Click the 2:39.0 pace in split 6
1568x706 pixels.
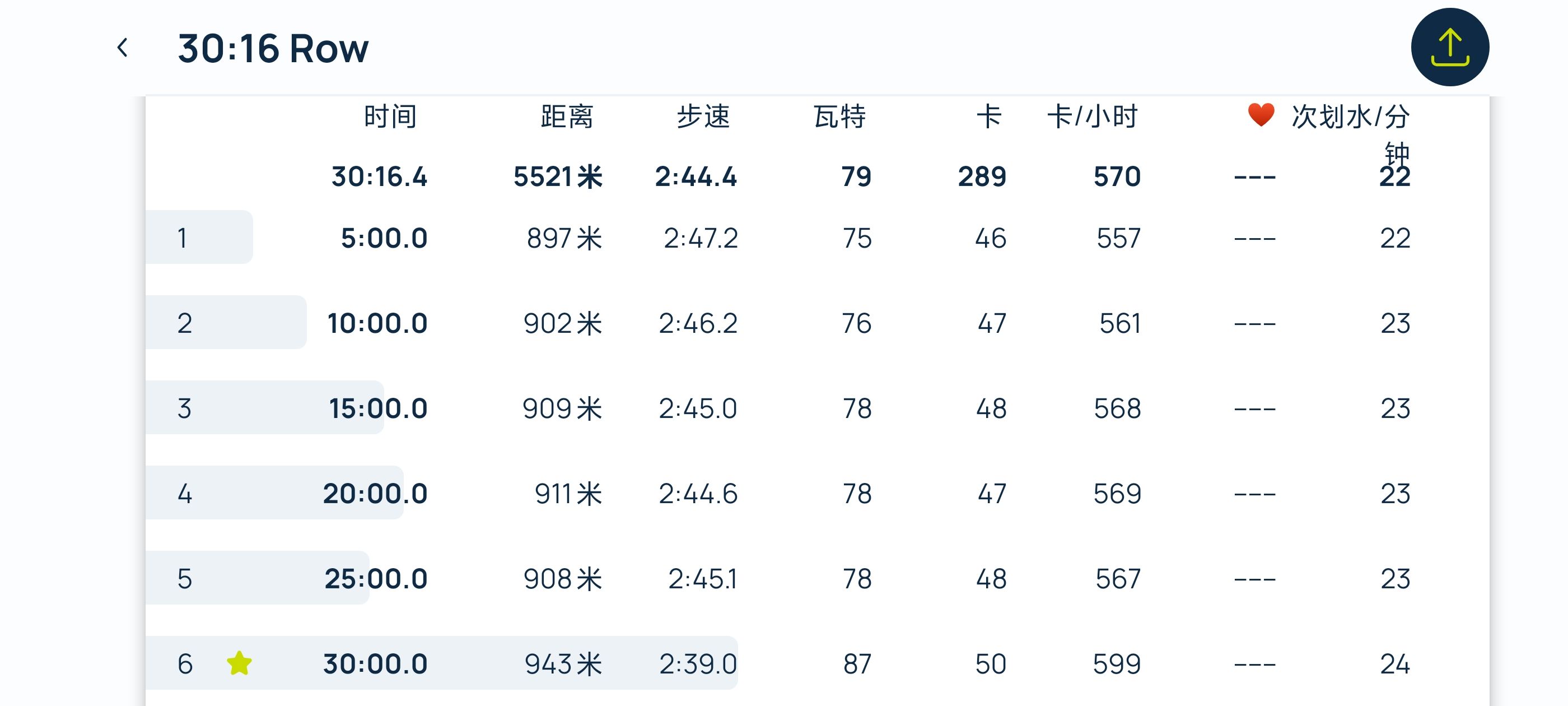[698, 664]
